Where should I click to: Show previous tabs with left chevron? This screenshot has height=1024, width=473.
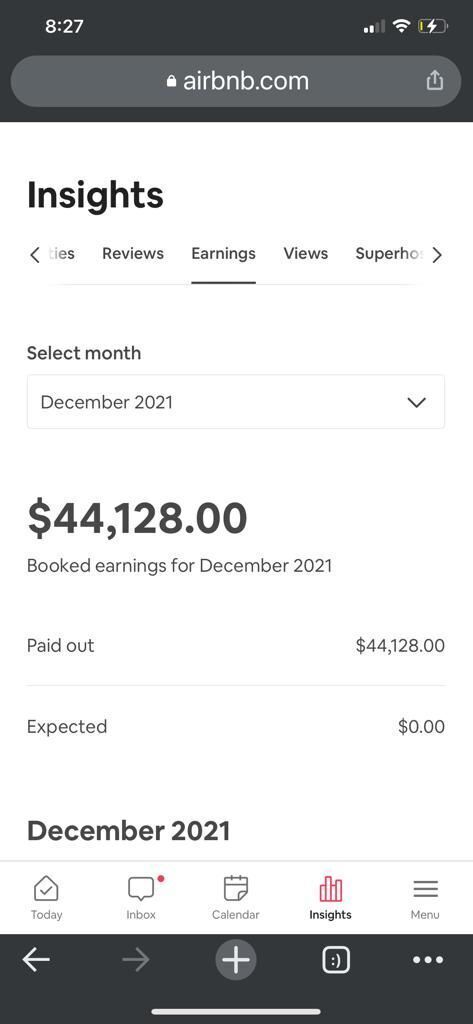tap(35, 255)
